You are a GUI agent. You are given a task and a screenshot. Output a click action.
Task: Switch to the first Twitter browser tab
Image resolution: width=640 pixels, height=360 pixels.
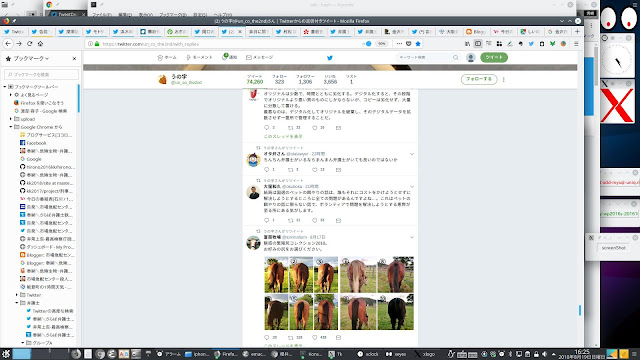pos(14,31)
